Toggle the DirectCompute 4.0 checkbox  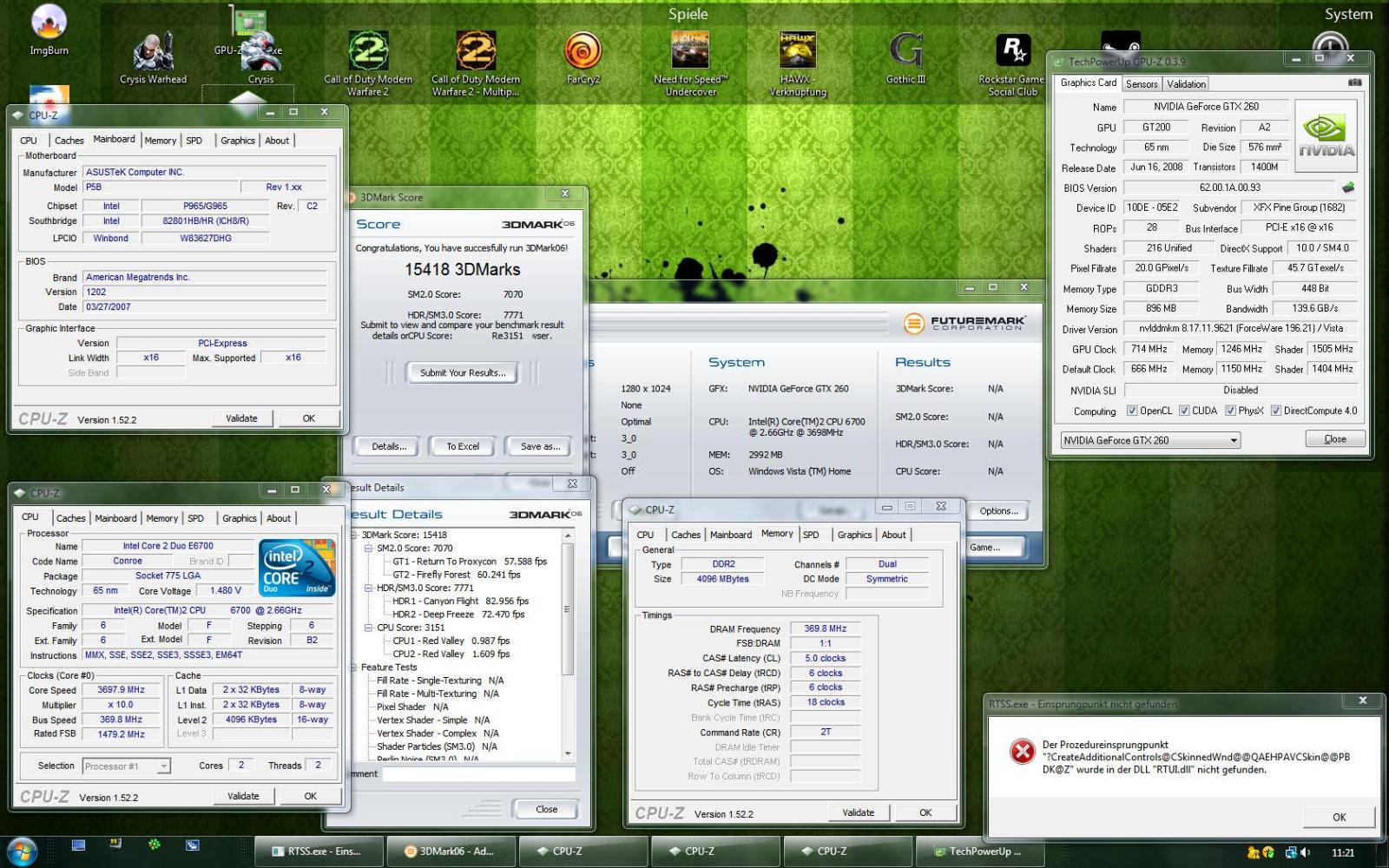(1276, 411)
